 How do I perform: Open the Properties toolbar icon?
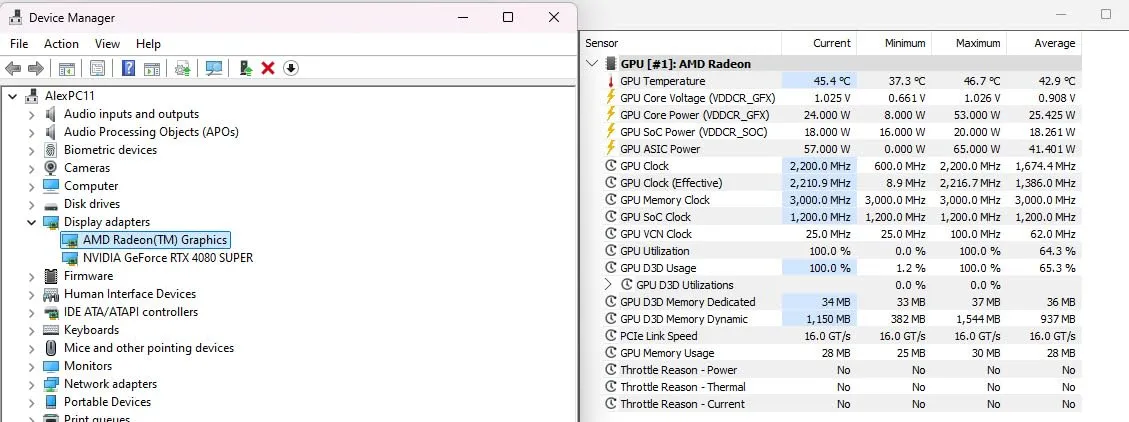point(97,68)
